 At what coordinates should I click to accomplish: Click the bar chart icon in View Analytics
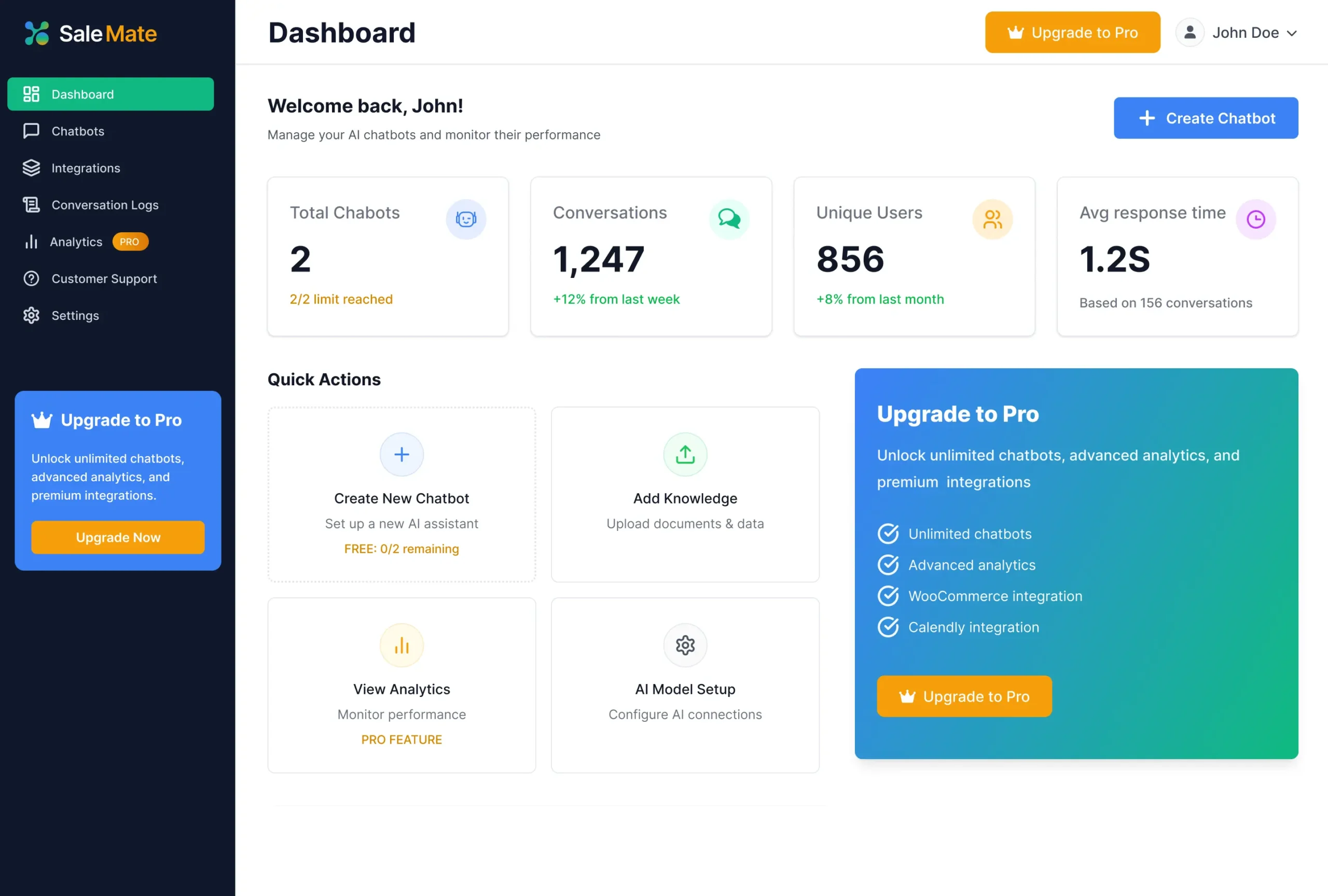pyautogui.click(x=402, y=646)
